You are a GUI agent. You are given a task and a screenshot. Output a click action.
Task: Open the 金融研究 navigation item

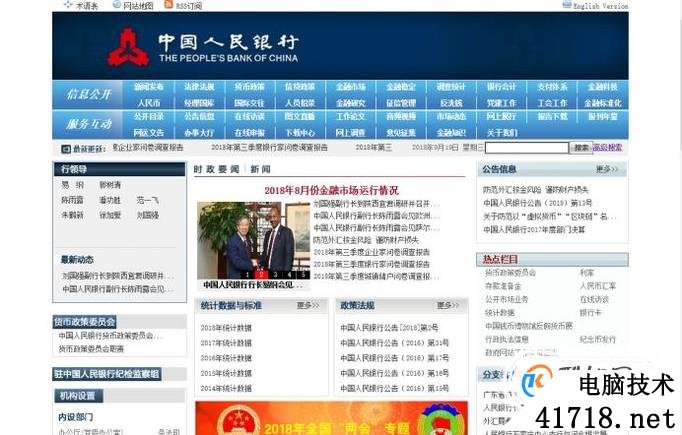[351, 103]
